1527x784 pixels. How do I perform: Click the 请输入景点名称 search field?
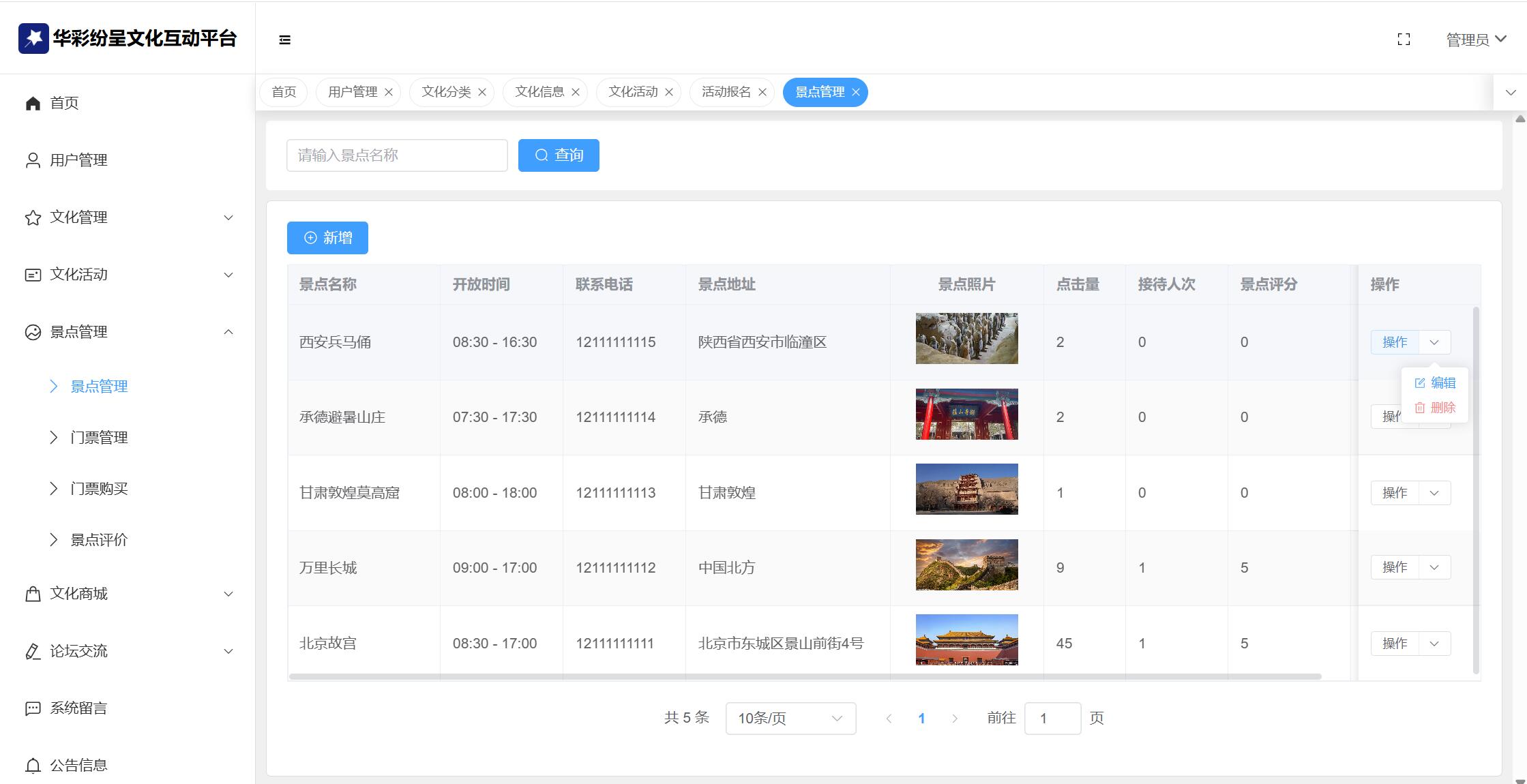pyautogui.click(x=397, y=155)
